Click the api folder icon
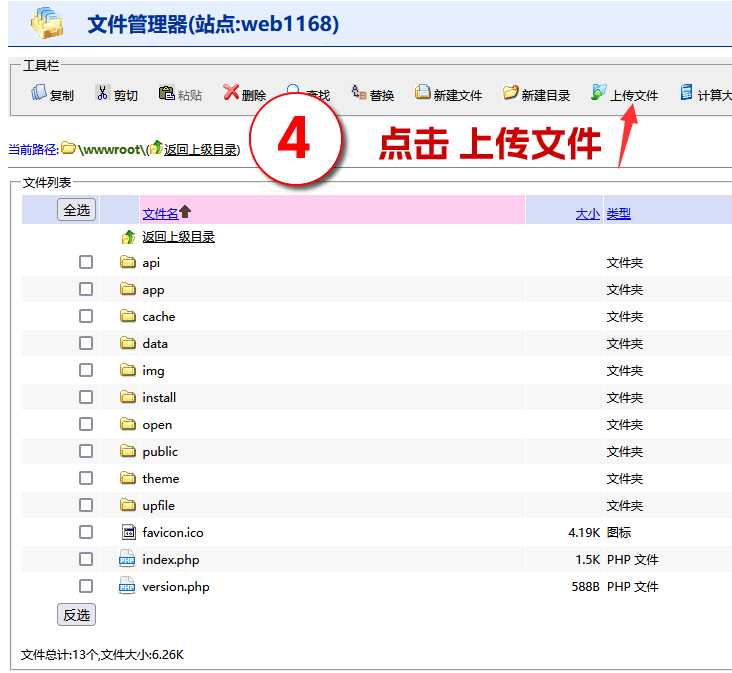Screen dimensions: 732x673 click(x=127, y=262)
